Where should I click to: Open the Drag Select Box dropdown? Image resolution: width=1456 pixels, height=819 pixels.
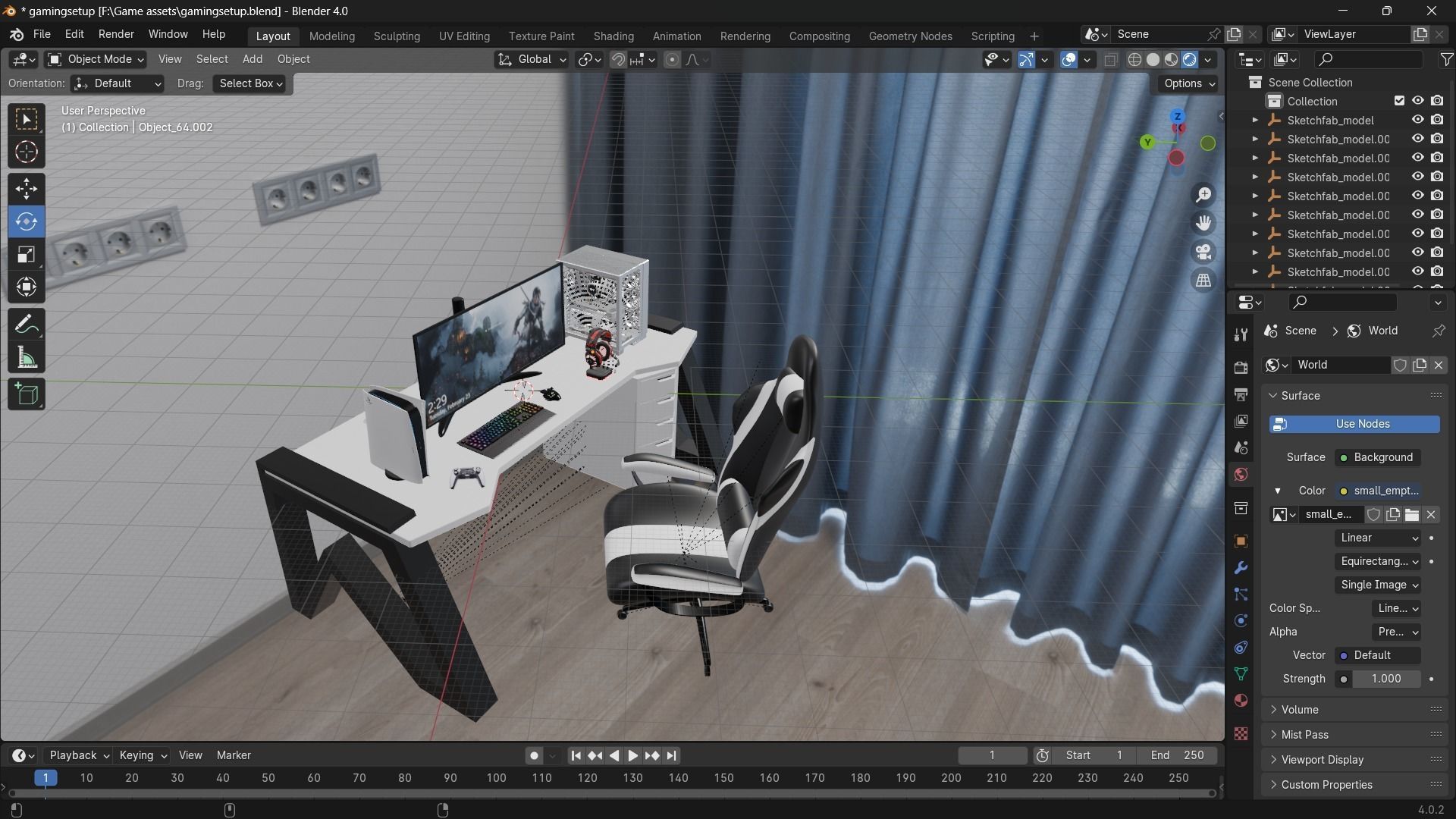coord(251,83)
